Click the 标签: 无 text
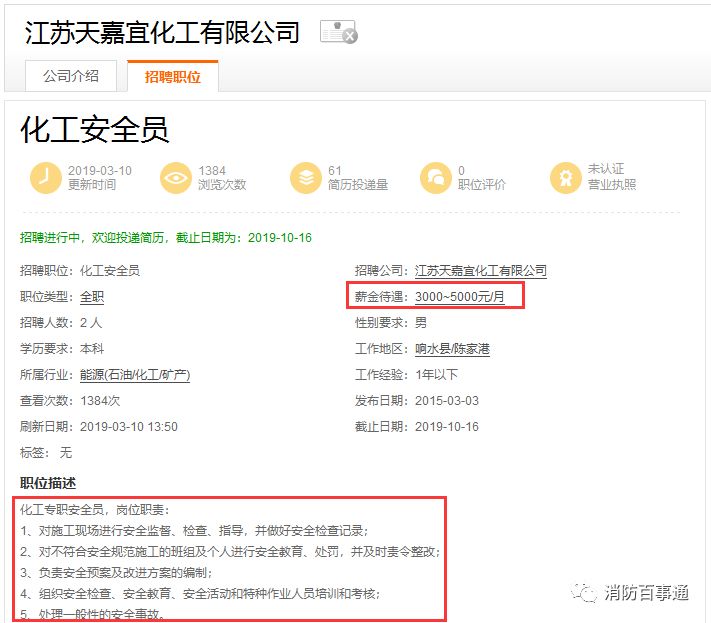The image size is (711, 623). click(x=46, y=452)
